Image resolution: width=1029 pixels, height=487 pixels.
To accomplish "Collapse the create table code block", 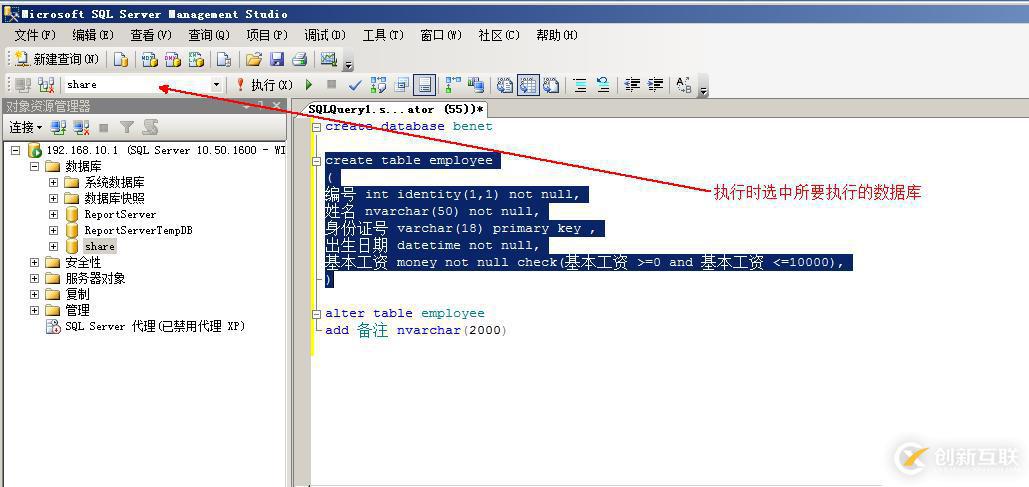I will point(316,161).
